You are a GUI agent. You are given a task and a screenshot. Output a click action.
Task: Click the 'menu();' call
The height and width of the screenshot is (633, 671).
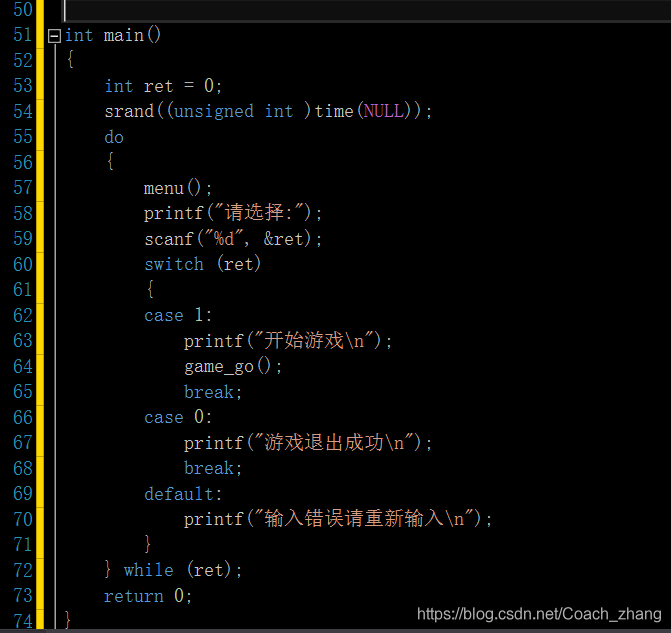(178, 188)
